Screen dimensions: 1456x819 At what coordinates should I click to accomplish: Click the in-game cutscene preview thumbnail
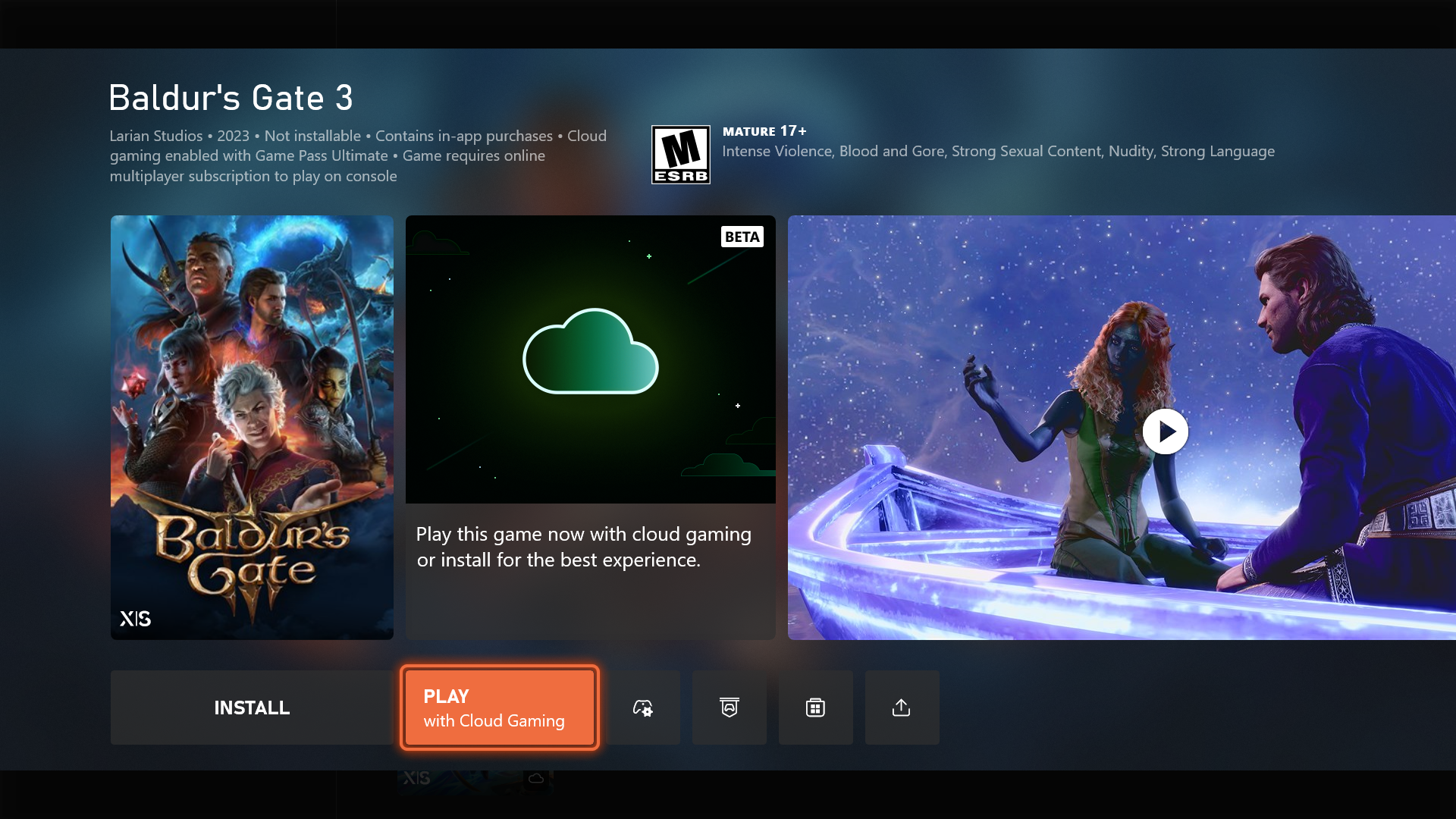click(1165, 430)
